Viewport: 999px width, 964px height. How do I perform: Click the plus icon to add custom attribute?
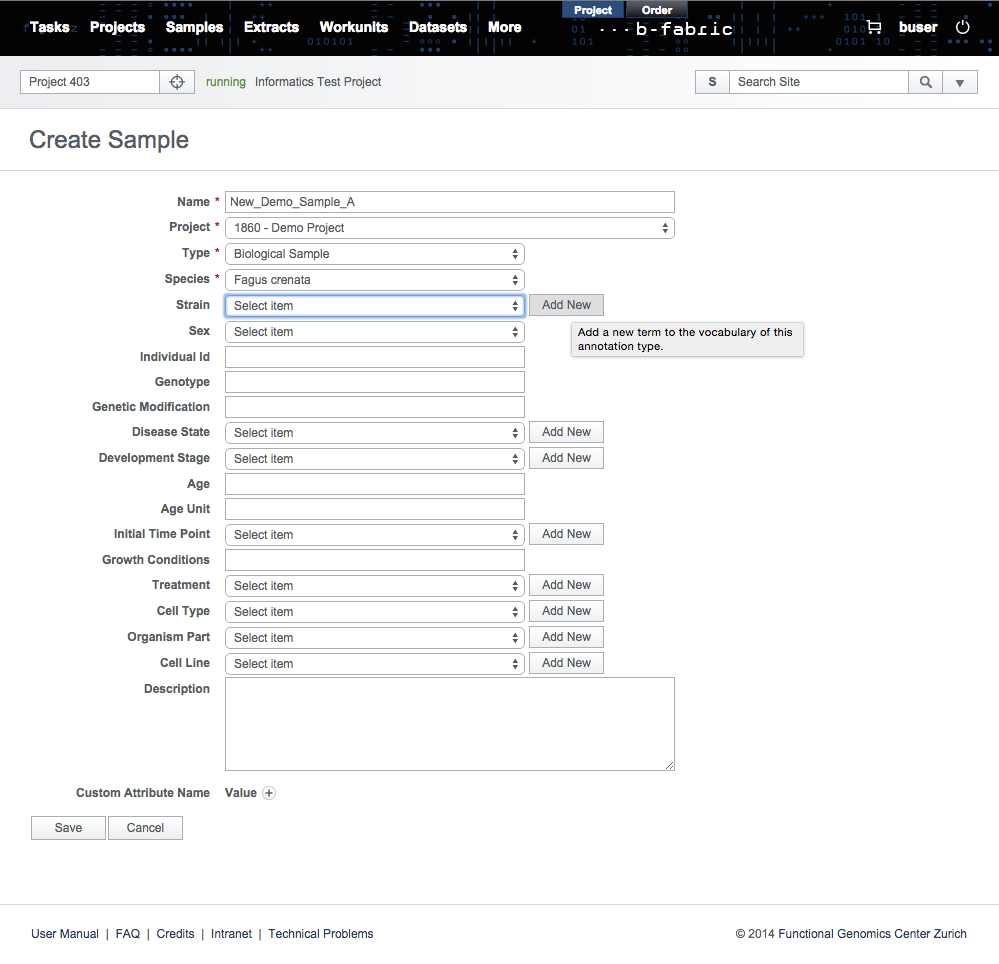[269, 793]
